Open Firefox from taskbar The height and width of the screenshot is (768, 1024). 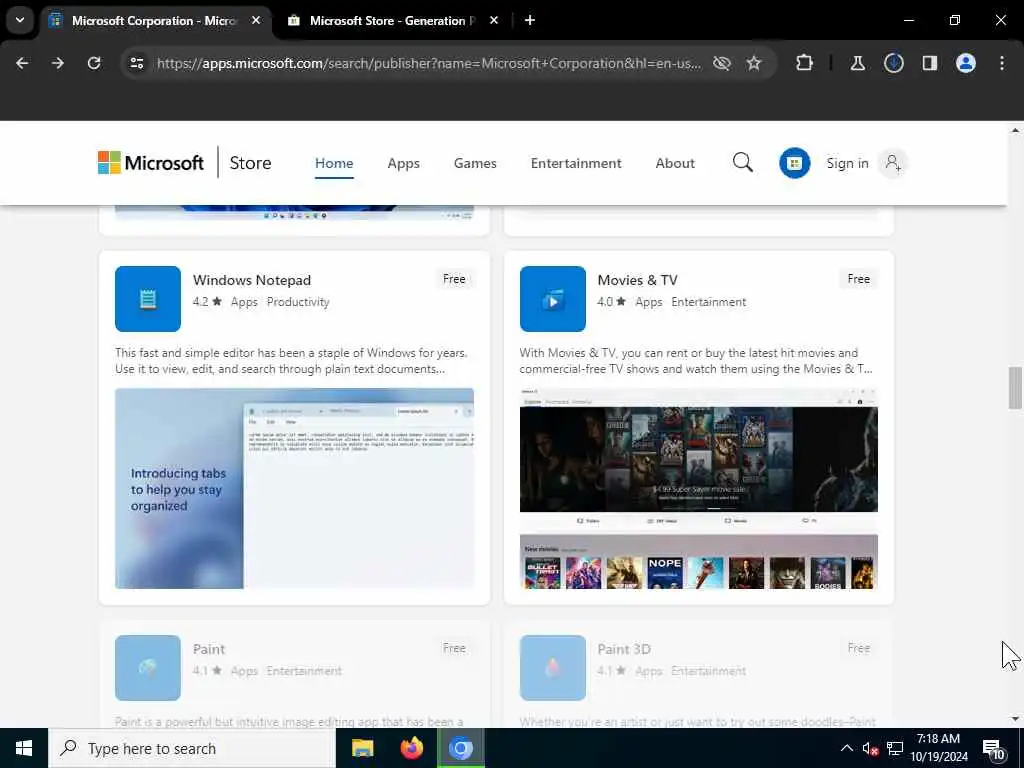pos(411,748)
